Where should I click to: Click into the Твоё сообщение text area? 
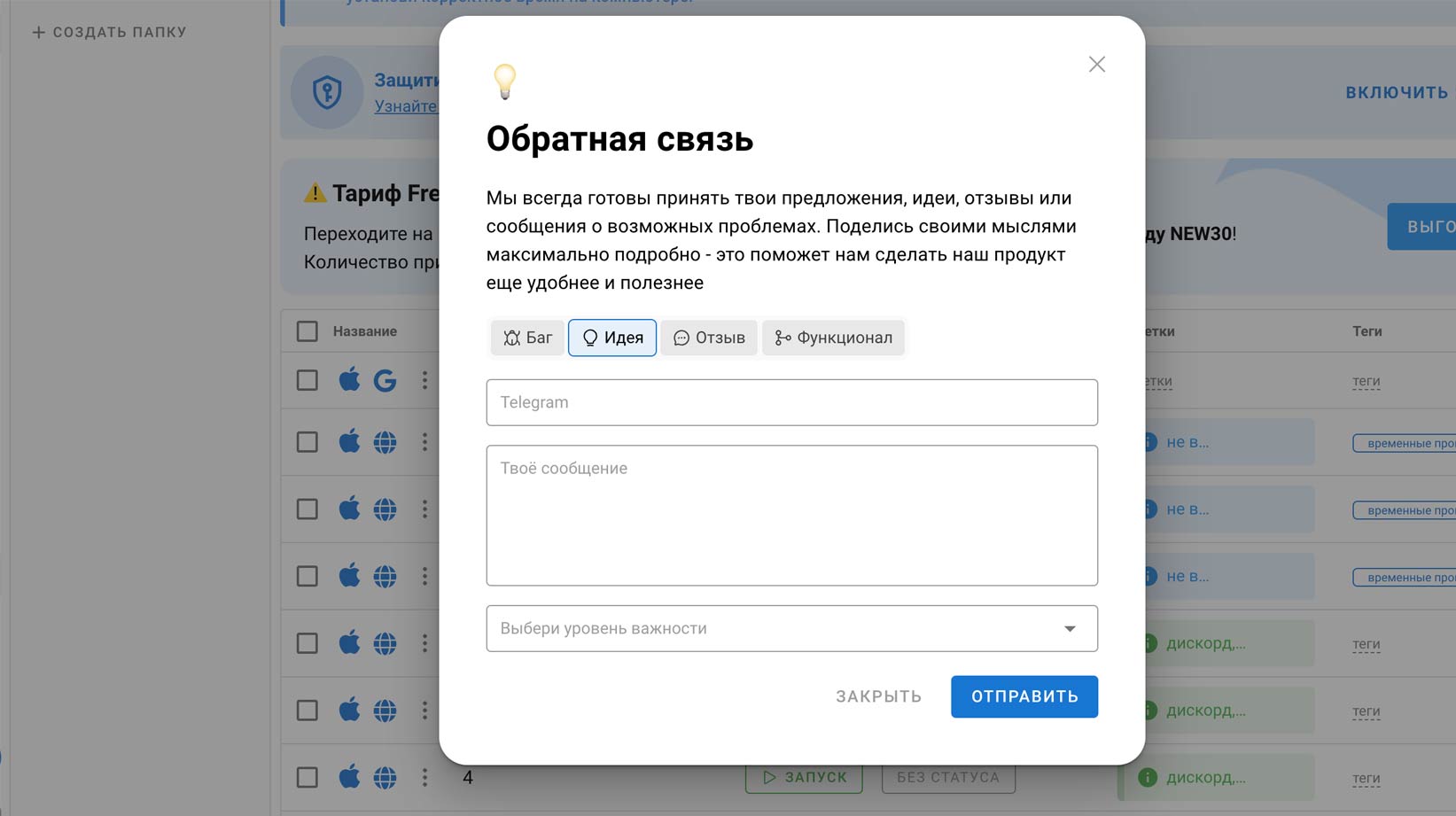tap(791, 516)
